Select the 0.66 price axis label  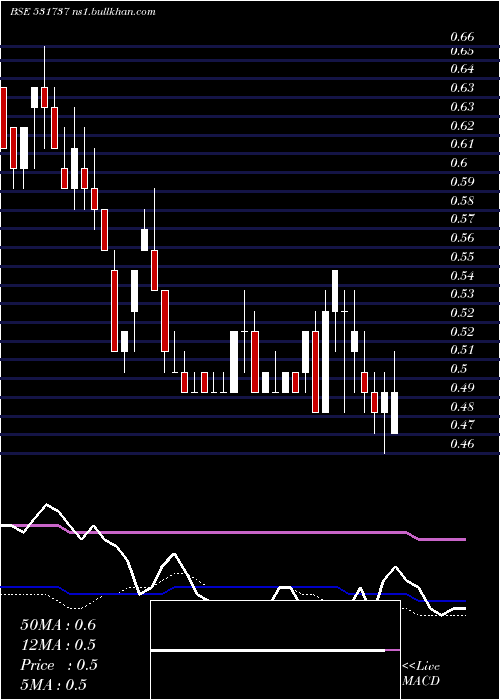(x=462, y=37)
